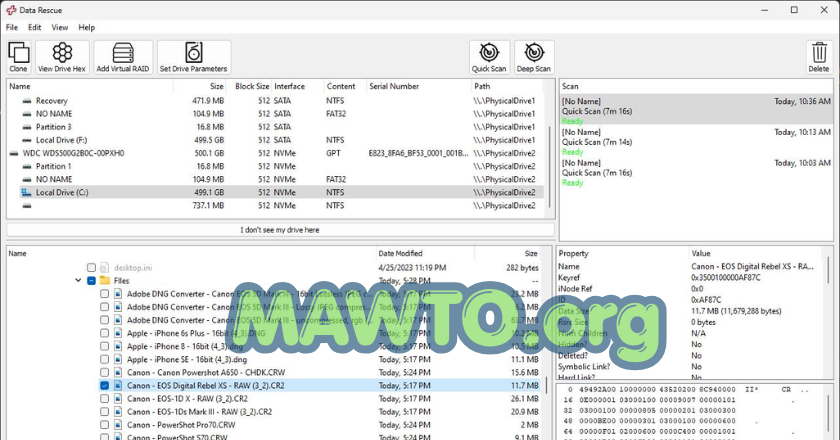Check Apple iPhone 8 dng file
840x440 pixels.
coord(104,346)
